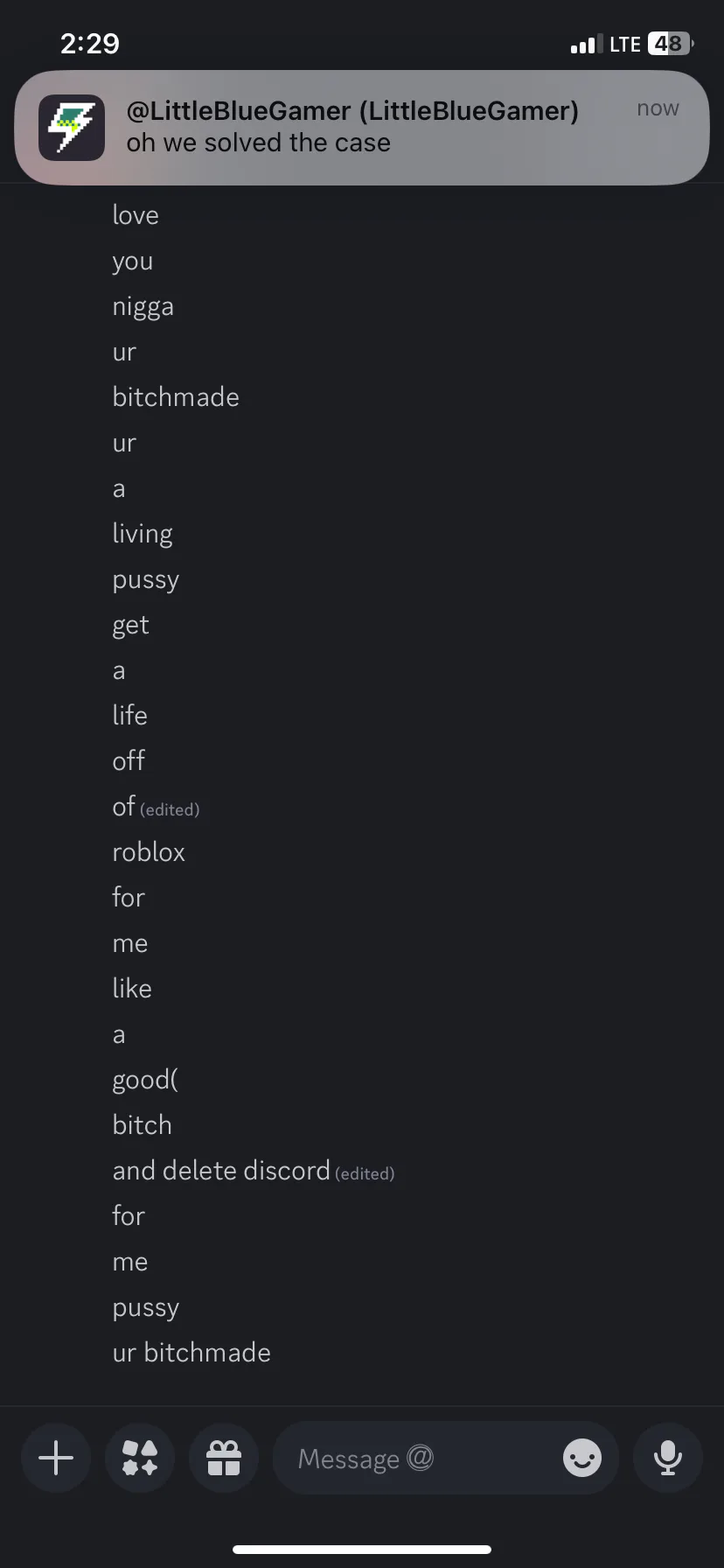
Task: Tap the microphone voice message button
Action: [x=668, y=1458]
